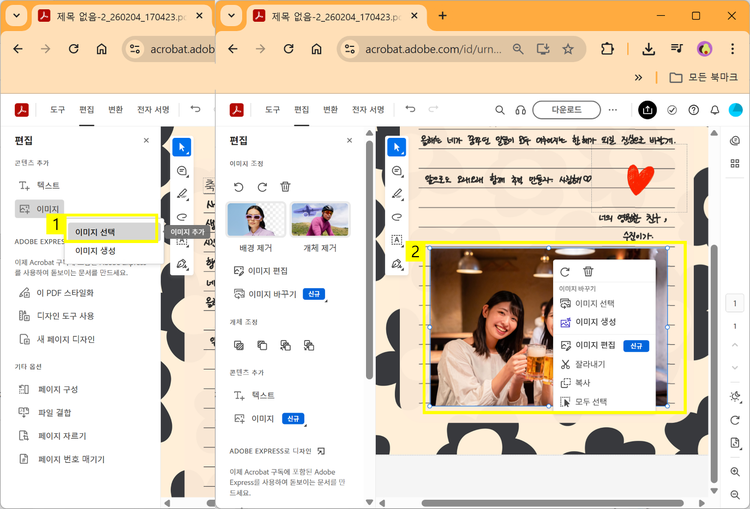
Task: Delete image via 이미지 조정 trash icon
Action: (286, 187)
